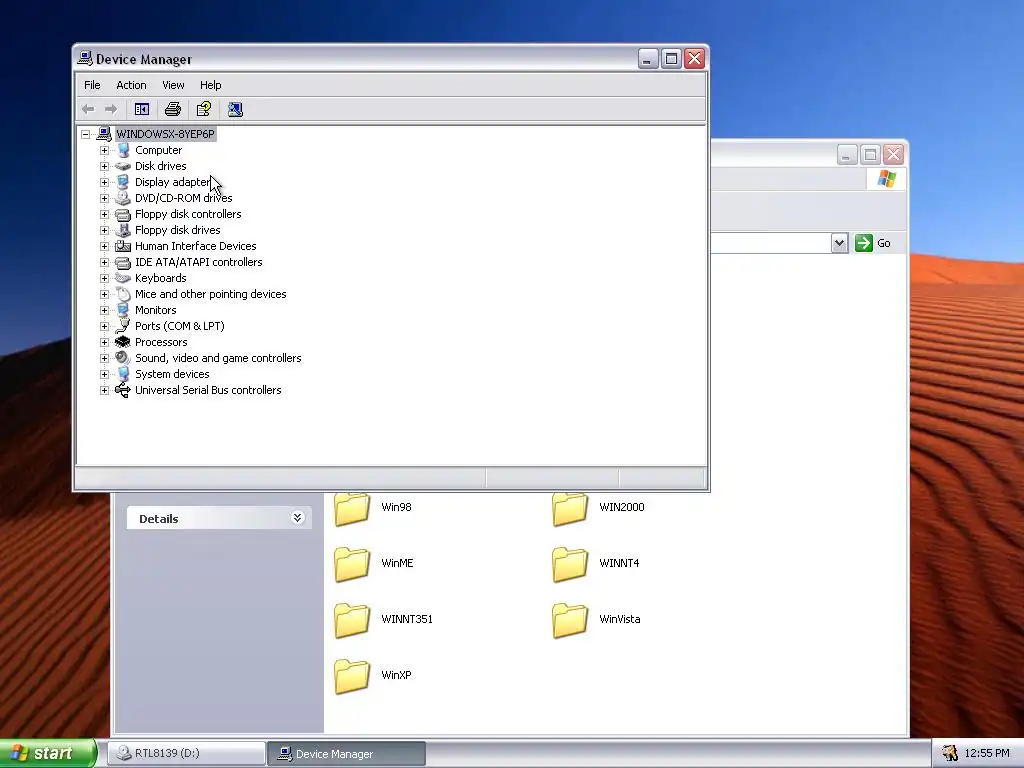
Task: Click the system tray icon near the clock
Action: coord(950,753)
